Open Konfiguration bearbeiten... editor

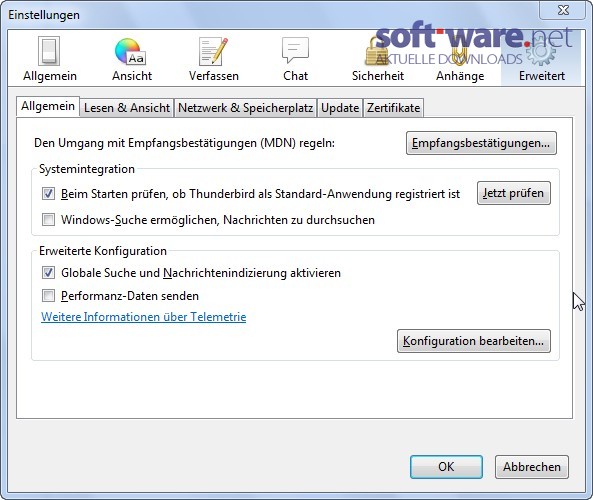(473, 341)
